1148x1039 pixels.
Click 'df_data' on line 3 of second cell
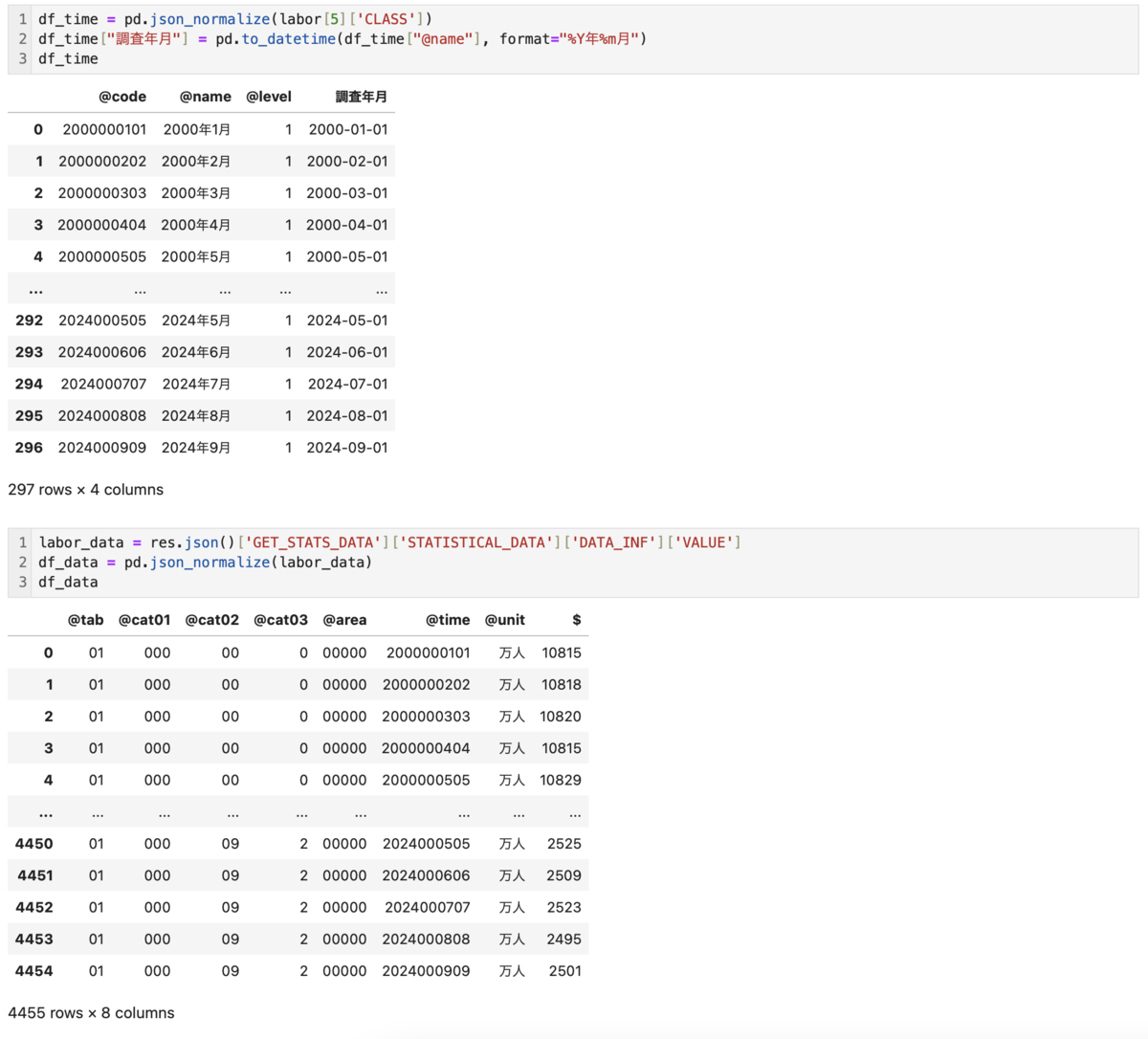68,582
